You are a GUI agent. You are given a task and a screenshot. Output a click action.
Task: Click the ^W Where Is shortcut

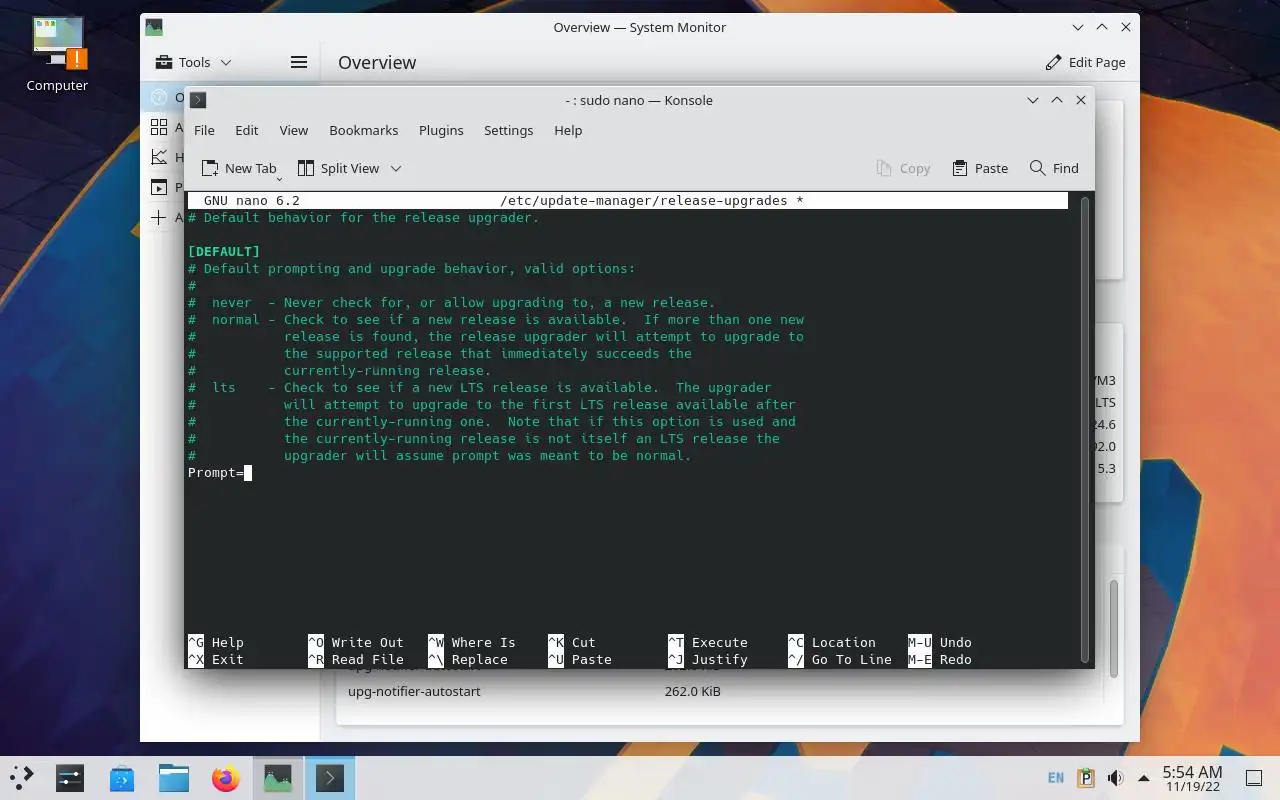(472, 643)
